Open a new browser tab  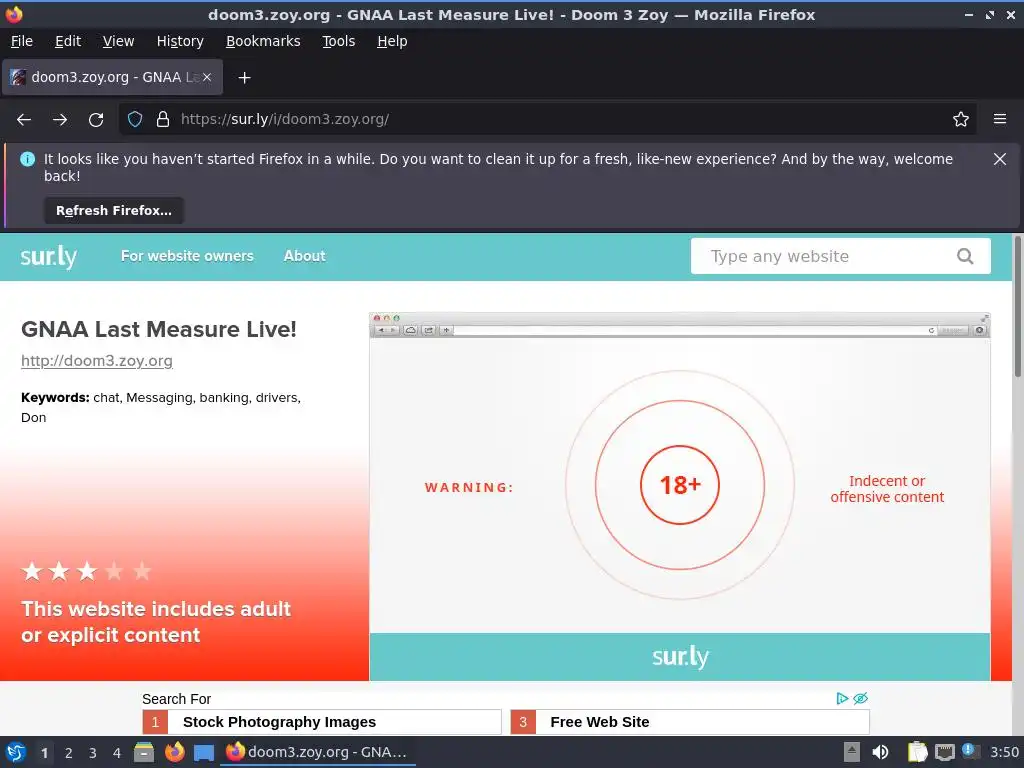pos(244,78)
